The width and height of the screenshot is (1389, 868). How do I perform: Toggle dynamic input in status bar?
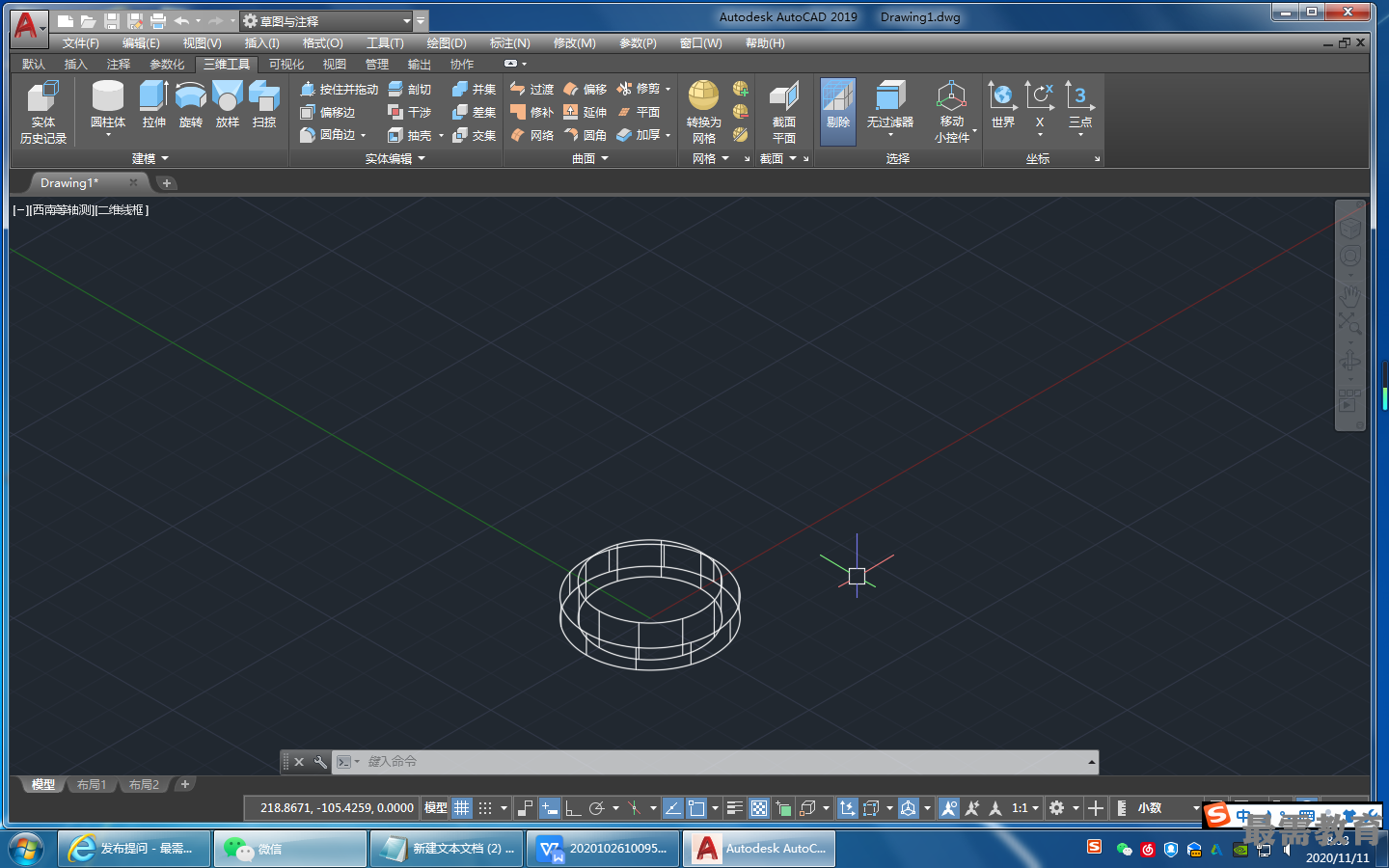point(550,808)
